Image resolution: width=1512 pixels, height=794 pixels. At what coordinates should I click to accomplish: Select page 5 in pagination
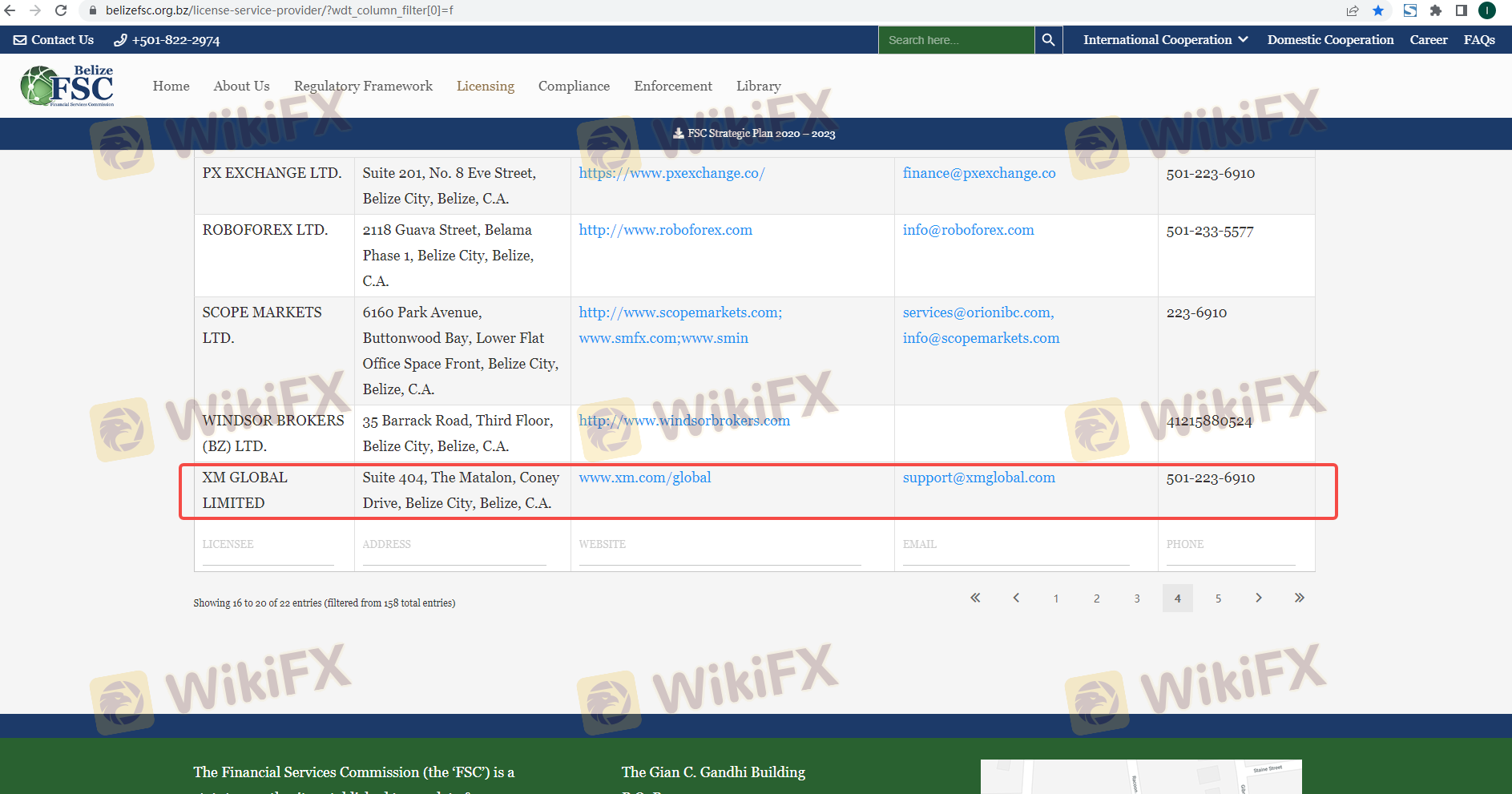(x=1218, y=599)
